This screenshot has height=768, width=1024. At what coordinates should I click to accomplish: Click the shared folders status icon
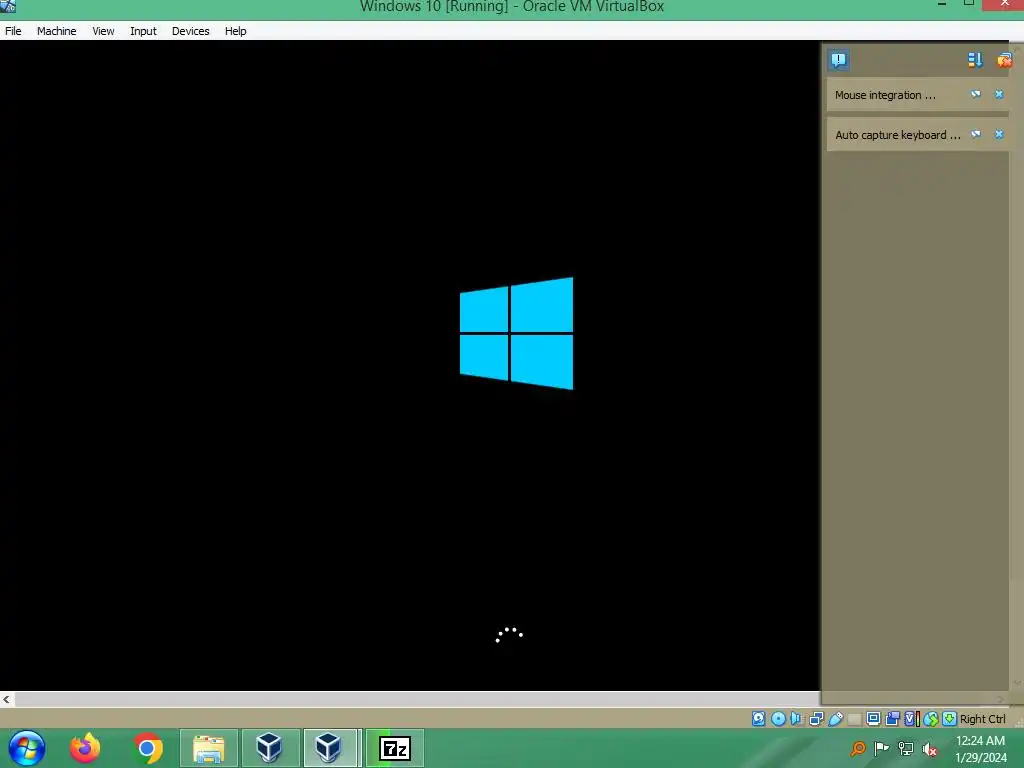pyautogui.click(x=854, y=719)
